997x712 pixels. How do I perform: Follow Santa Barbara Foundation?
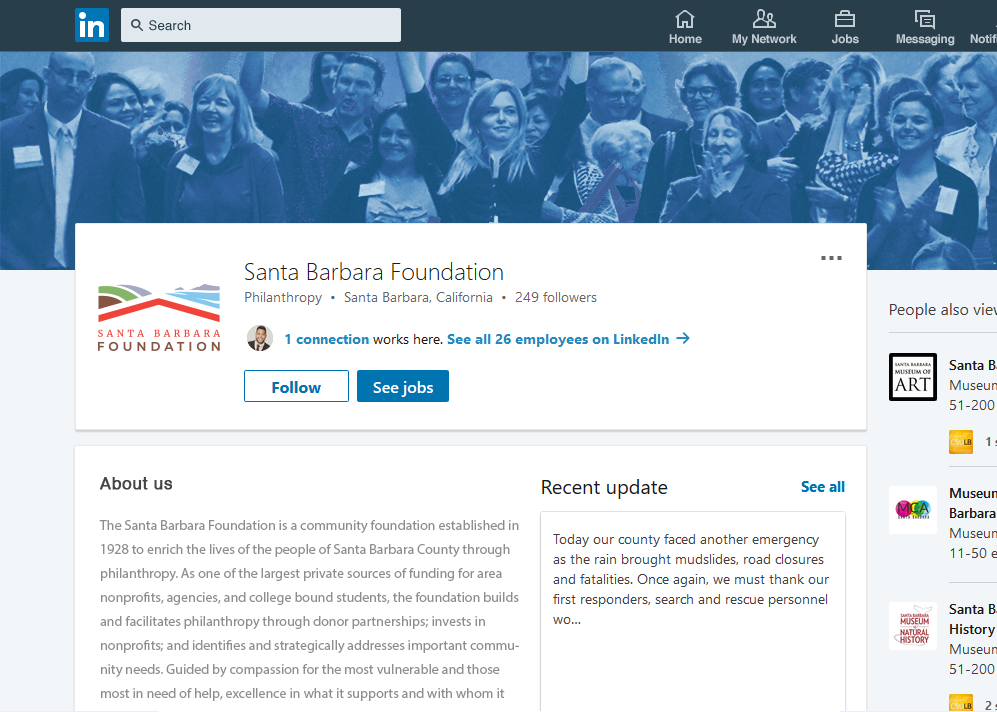point(296,387)
